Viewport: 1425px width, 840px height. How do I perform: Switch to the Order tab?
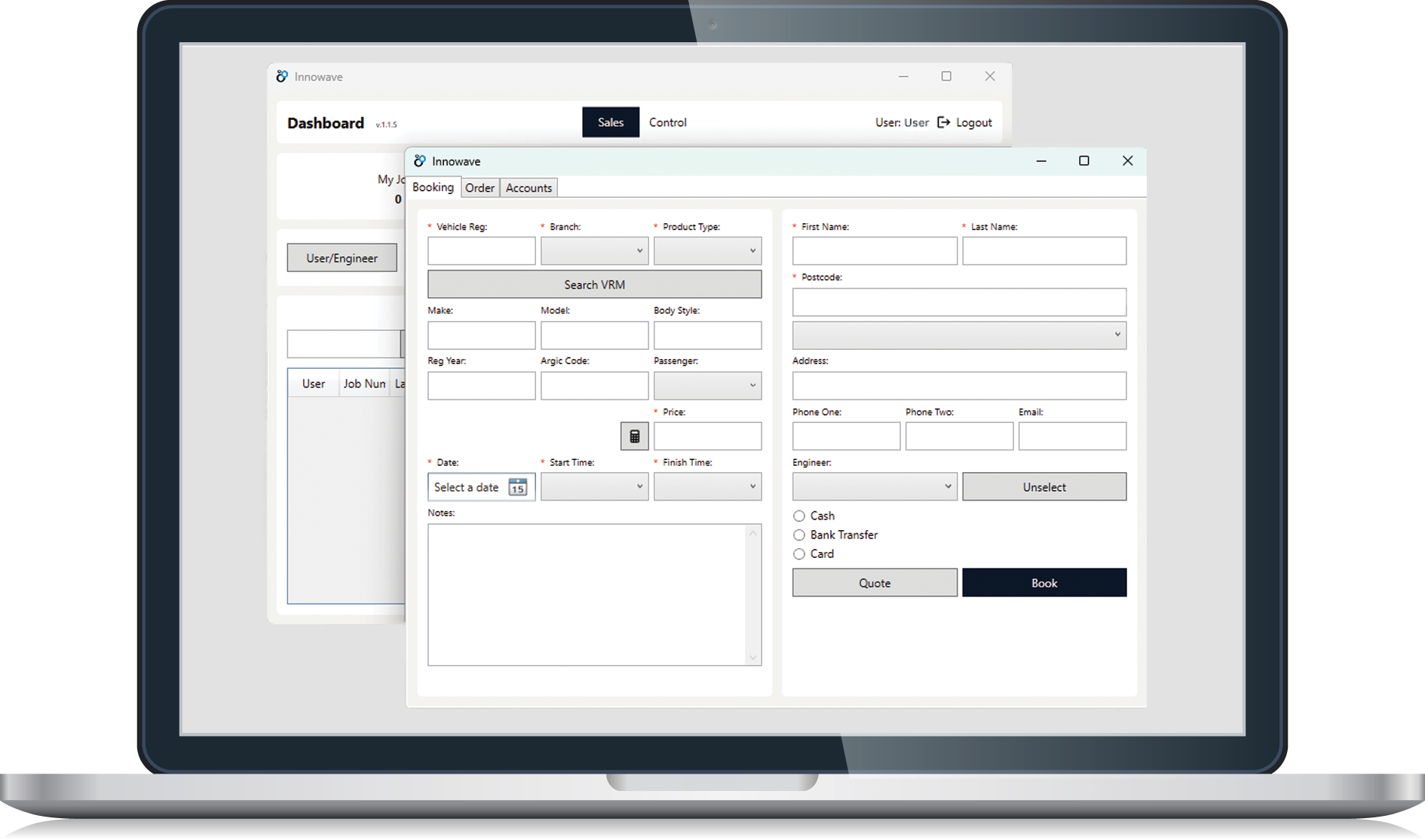[x=480, y=188]
